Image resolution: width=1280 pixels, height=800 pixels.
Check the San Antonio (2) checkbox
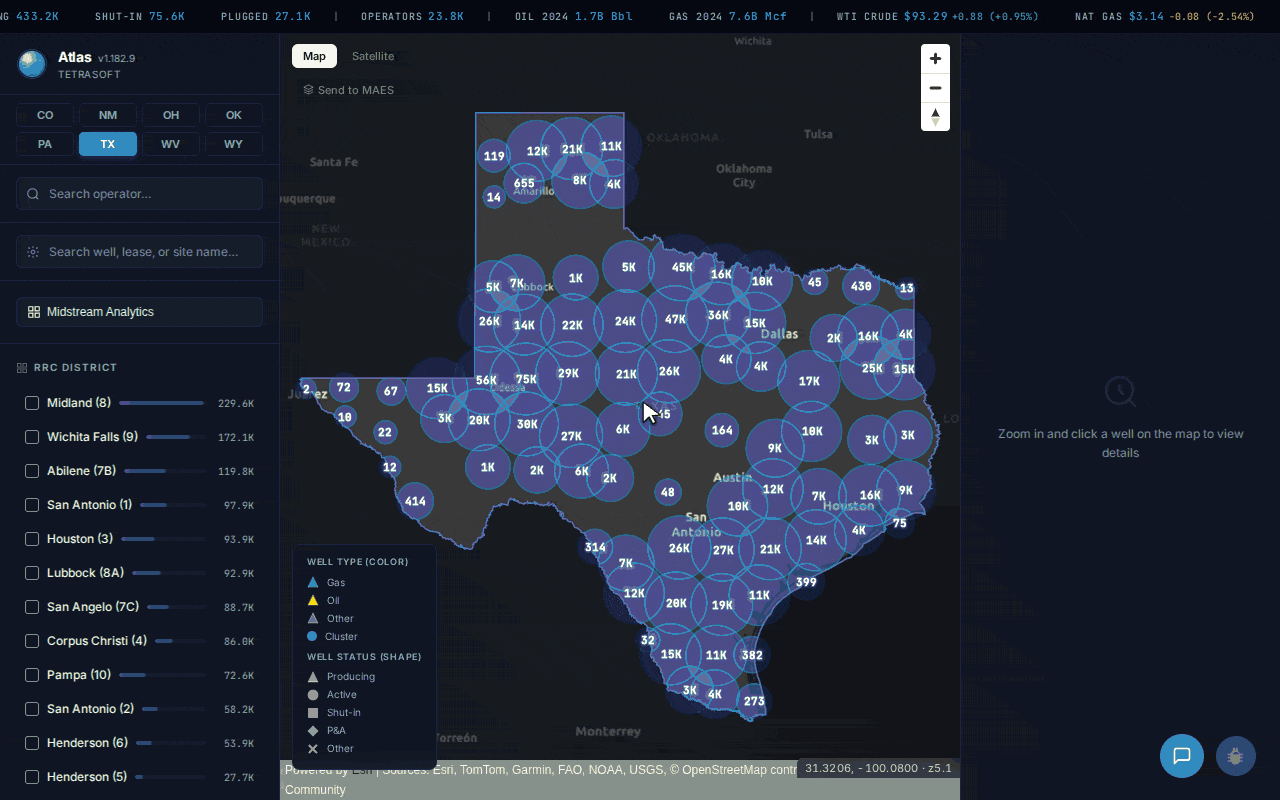point(32,709)
